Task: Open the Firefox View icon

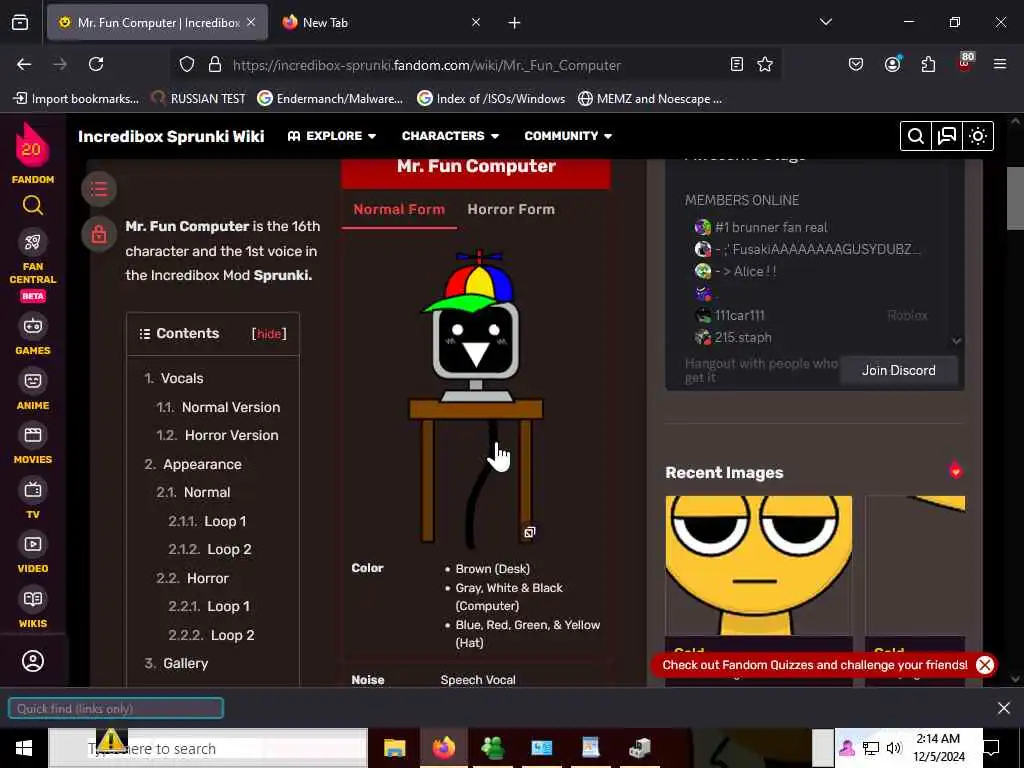Action: (x=20, y=23)
